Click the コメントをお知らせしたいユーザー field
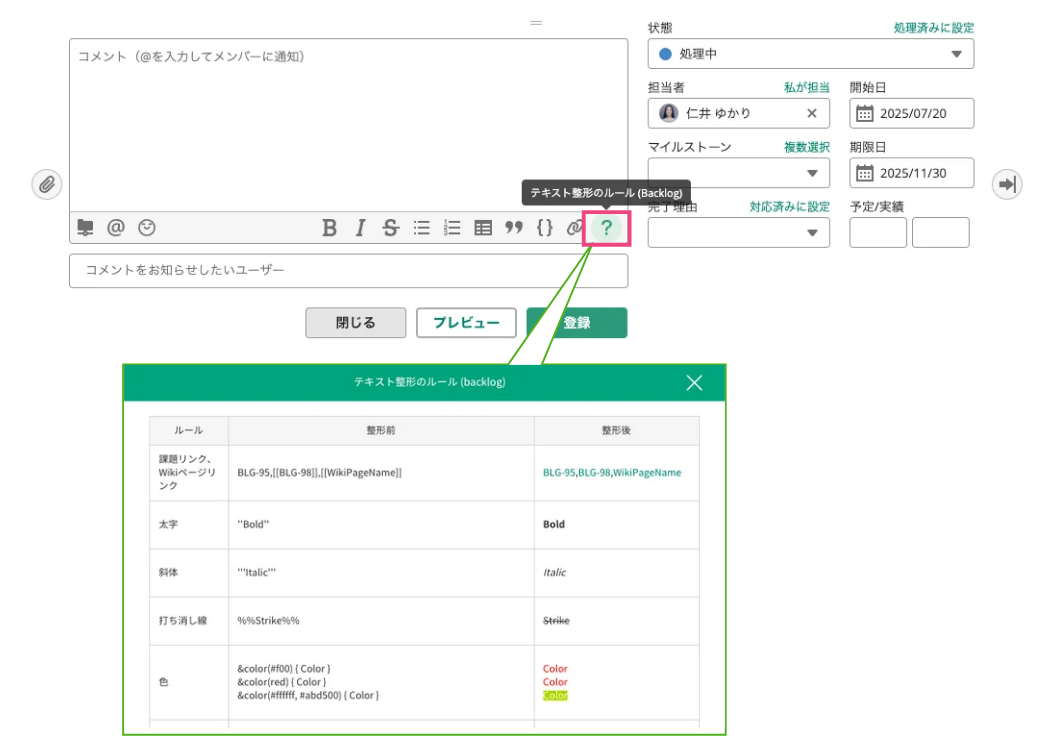Screen dimensions: 1057x748 349,271
